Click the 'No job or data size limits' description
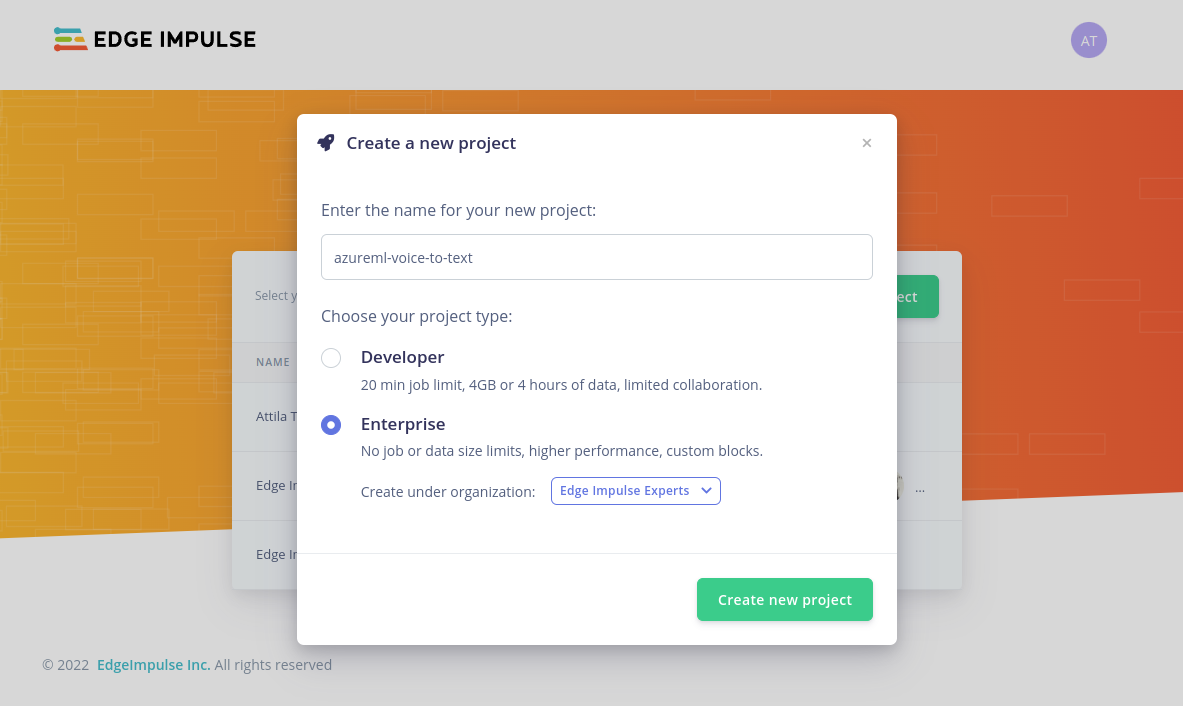Image resolution: width=1183 pixels, height=706 pixels. pyautogui.click(x=561, y=451)
